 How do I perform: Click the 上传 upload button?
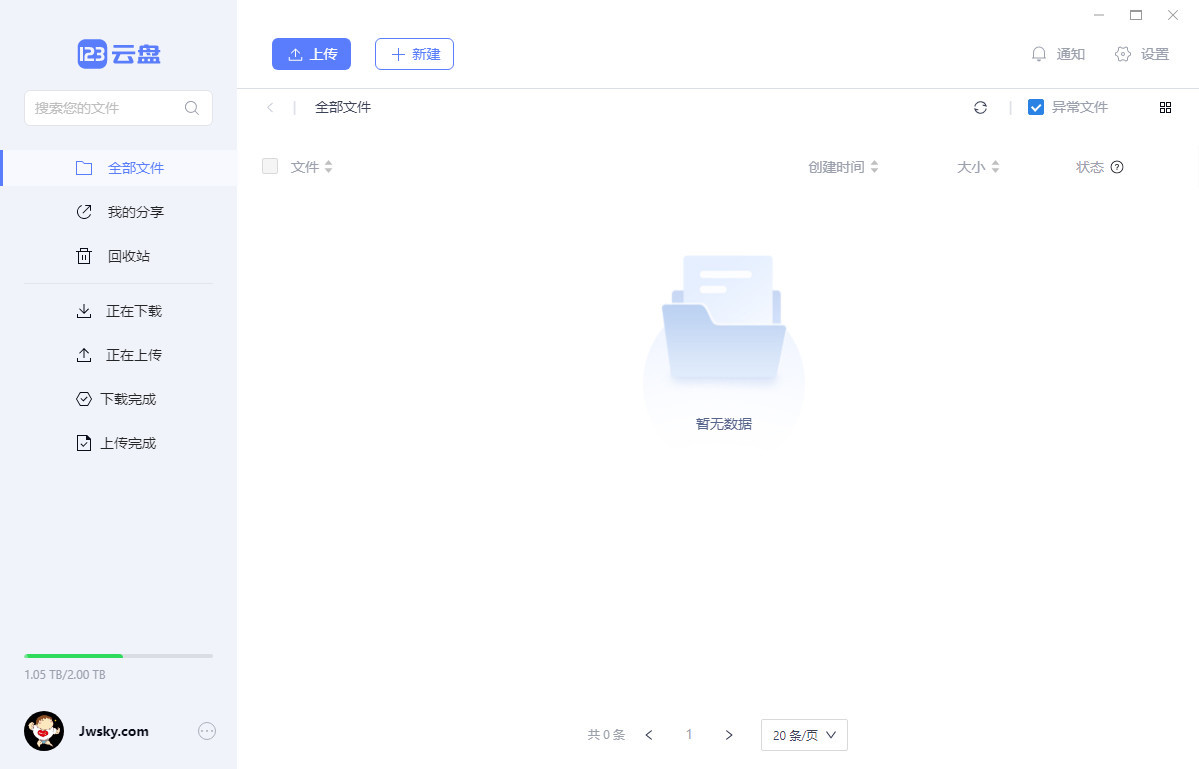pyautogui.click(x=311, y=54)
